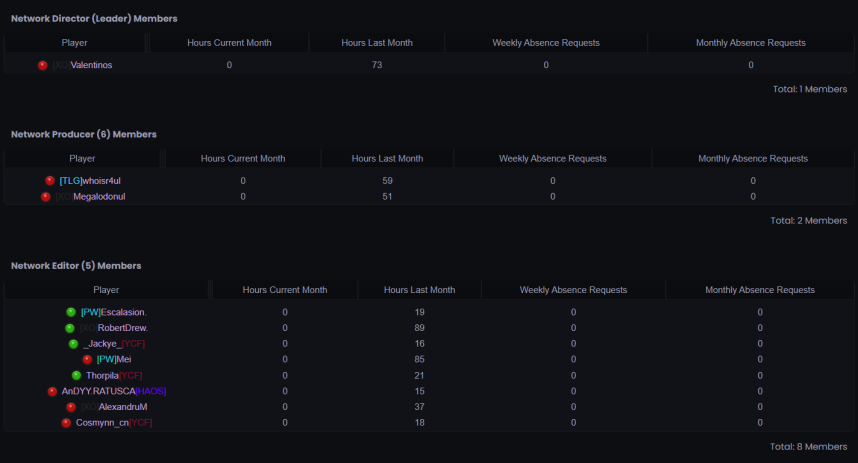858x463 pixels.
Task: Click red status icon beside Valentinos
Action: 43,65
